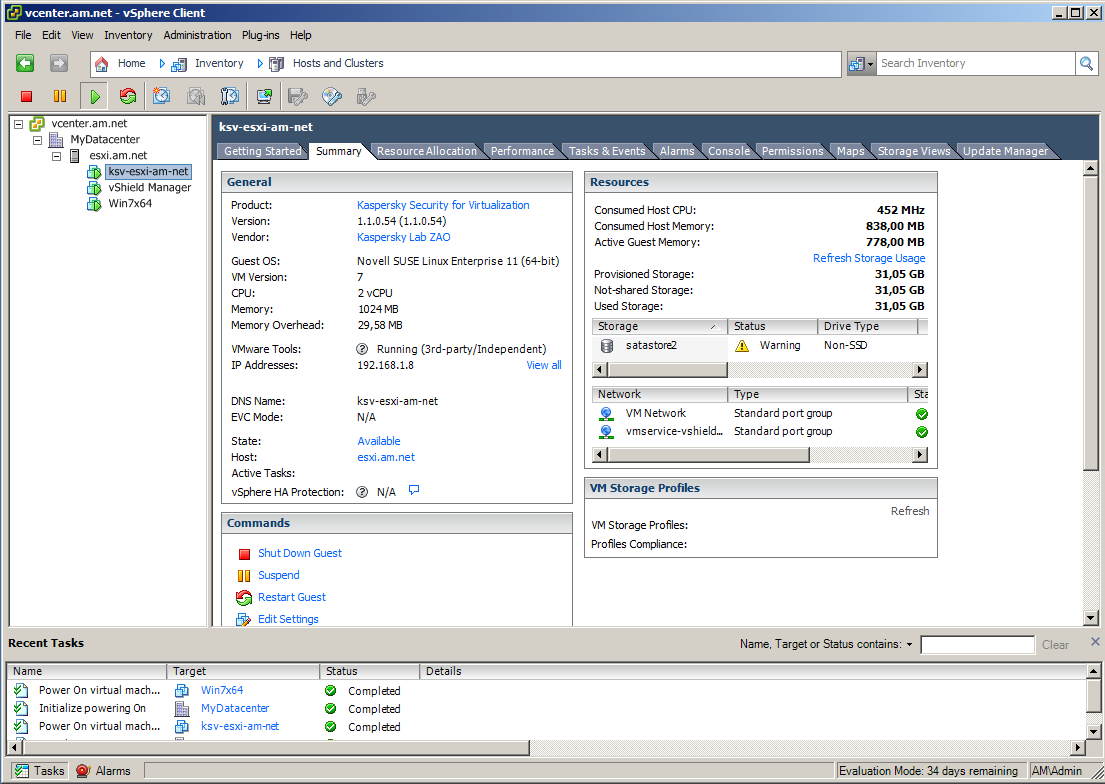The image size is (1105, 784).
Task: Click Kaspersky Security for Virtualization link
Action: click(443, 205)
